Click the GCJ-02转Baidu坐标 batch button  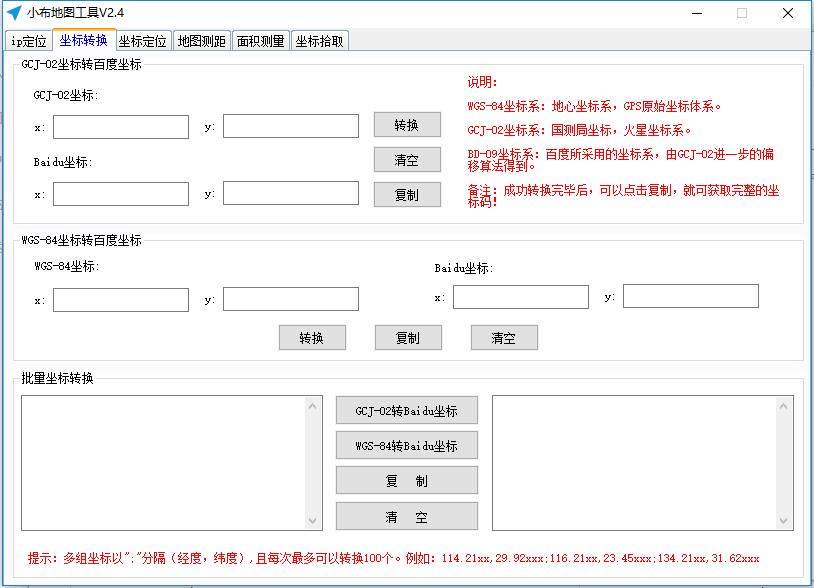[408, 409]
